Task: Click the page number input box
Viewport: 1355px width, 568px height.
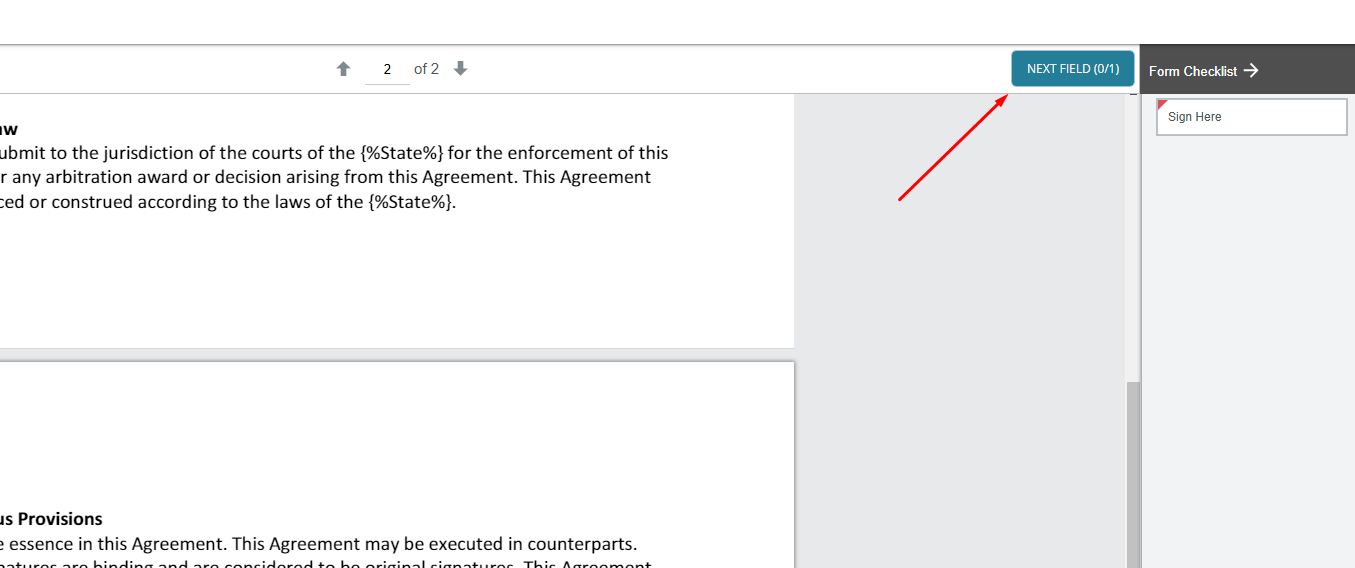Action: [x=387, y=69]
